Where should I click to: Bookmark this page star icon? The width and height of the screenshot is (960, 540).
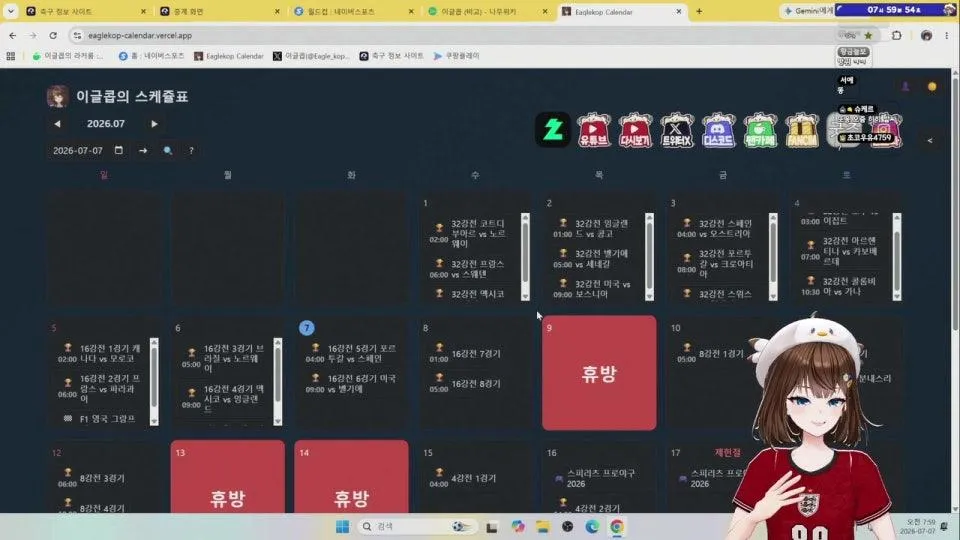(868, 36)
